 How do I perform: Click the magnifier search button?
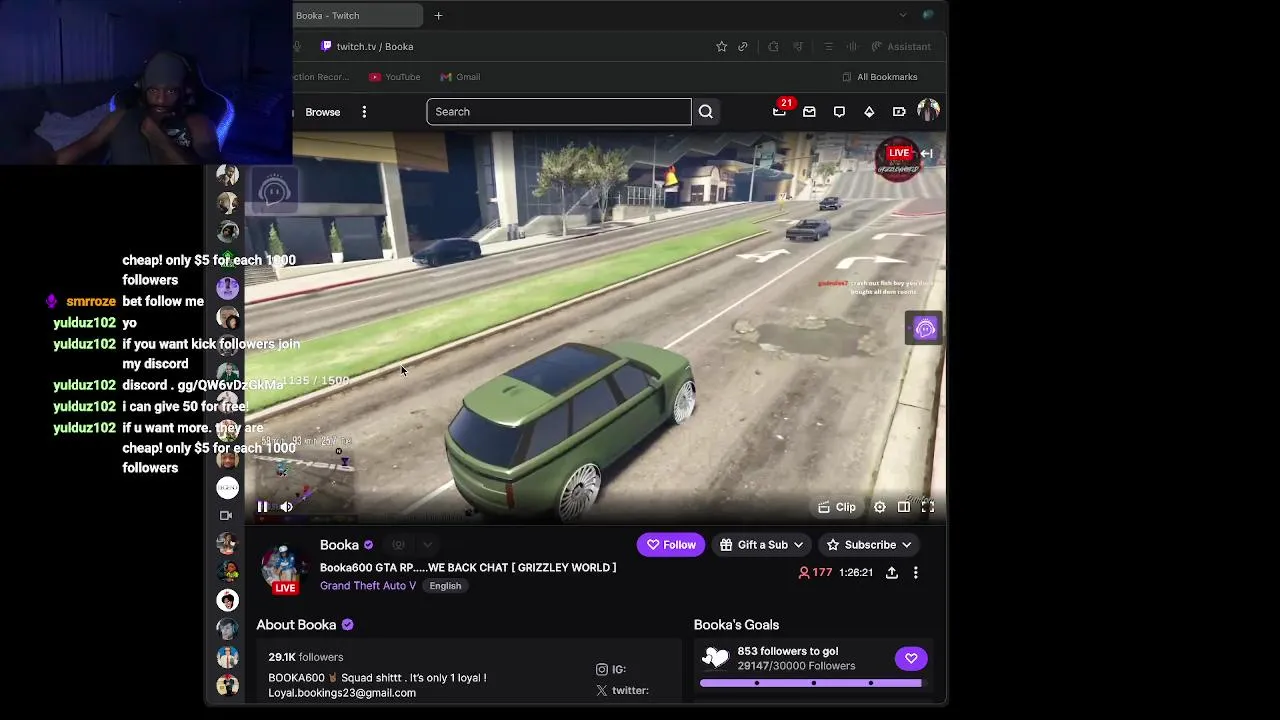(706, 112)
